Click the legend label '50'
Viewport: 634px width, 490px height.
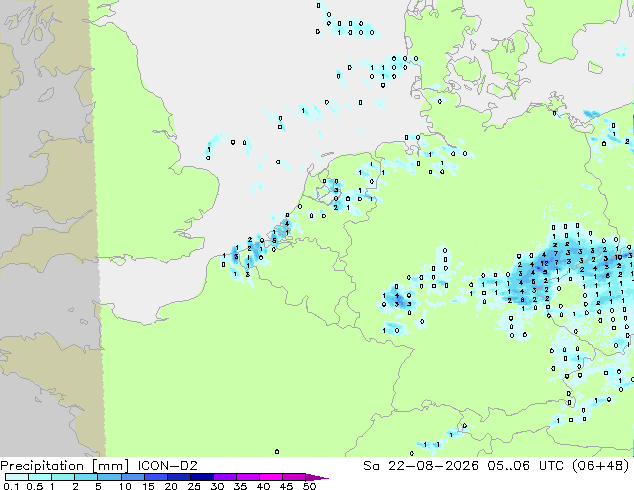pyautogui.click(x=309, y=486)
